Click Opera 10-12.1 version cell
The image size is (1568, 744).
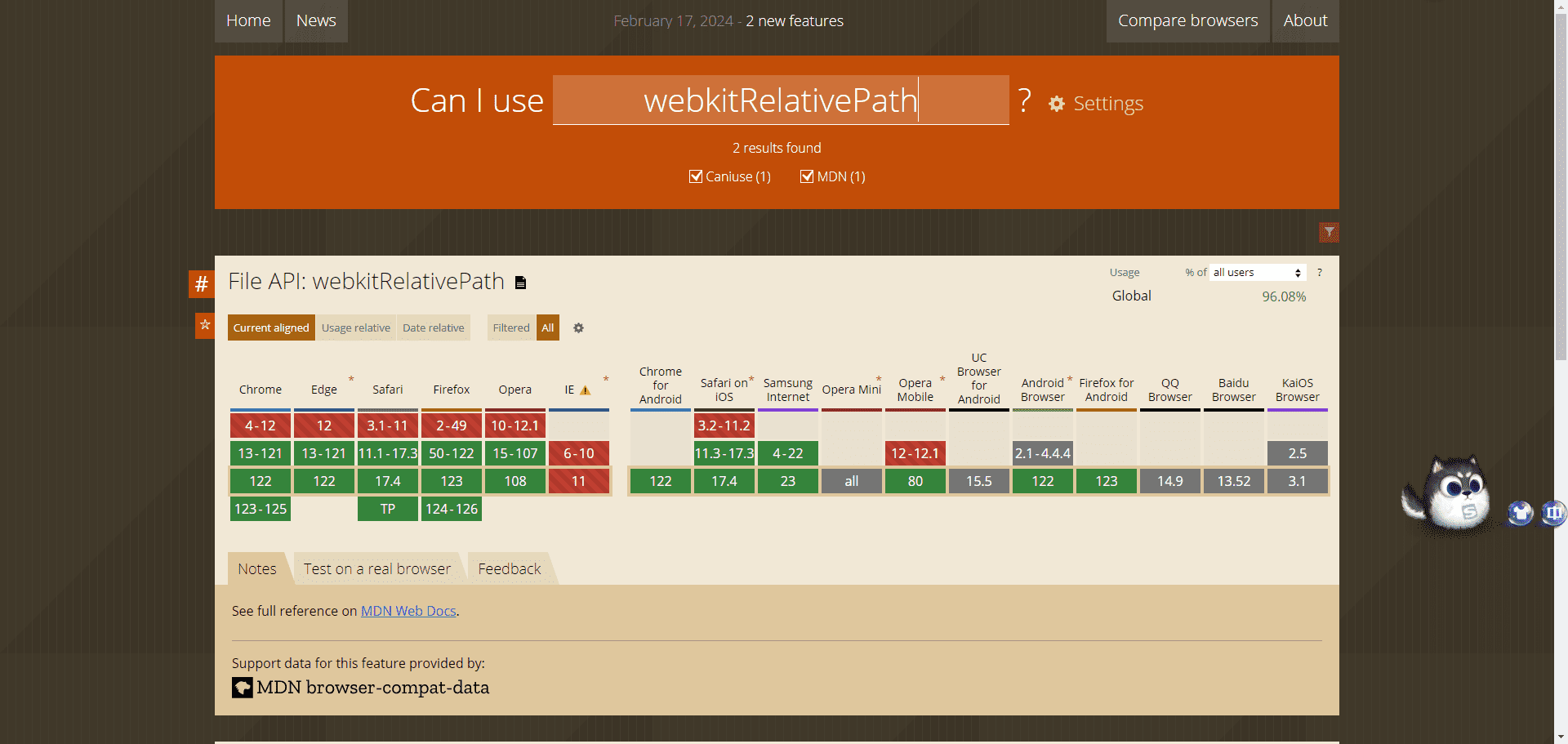coord(515,425)
